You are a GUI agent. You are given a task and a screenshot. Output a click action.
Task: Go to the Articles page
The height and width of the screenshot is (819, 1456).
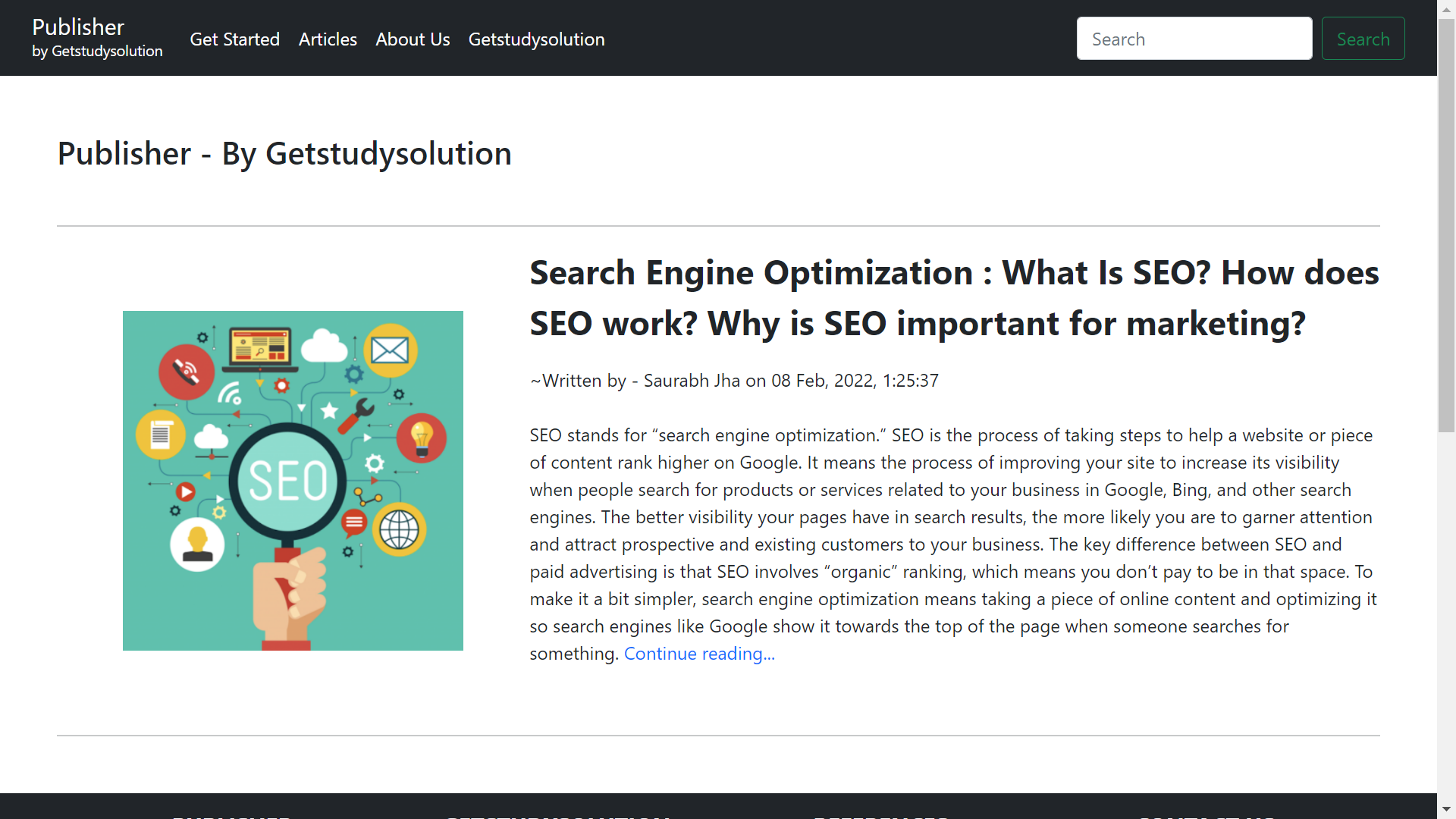click(328, 39)
